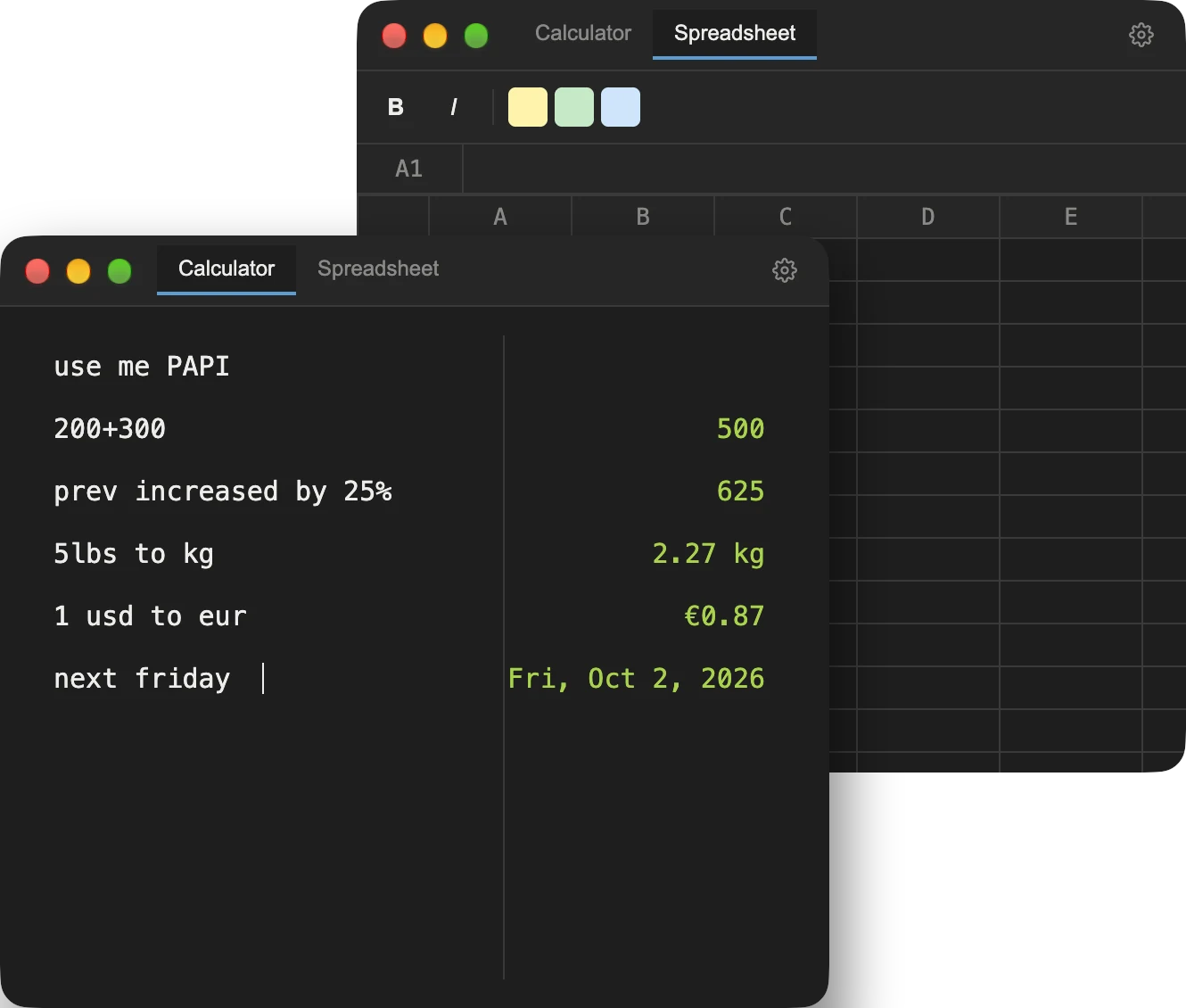Minimize the back Spreadsheet window

[x=435, y=35]
